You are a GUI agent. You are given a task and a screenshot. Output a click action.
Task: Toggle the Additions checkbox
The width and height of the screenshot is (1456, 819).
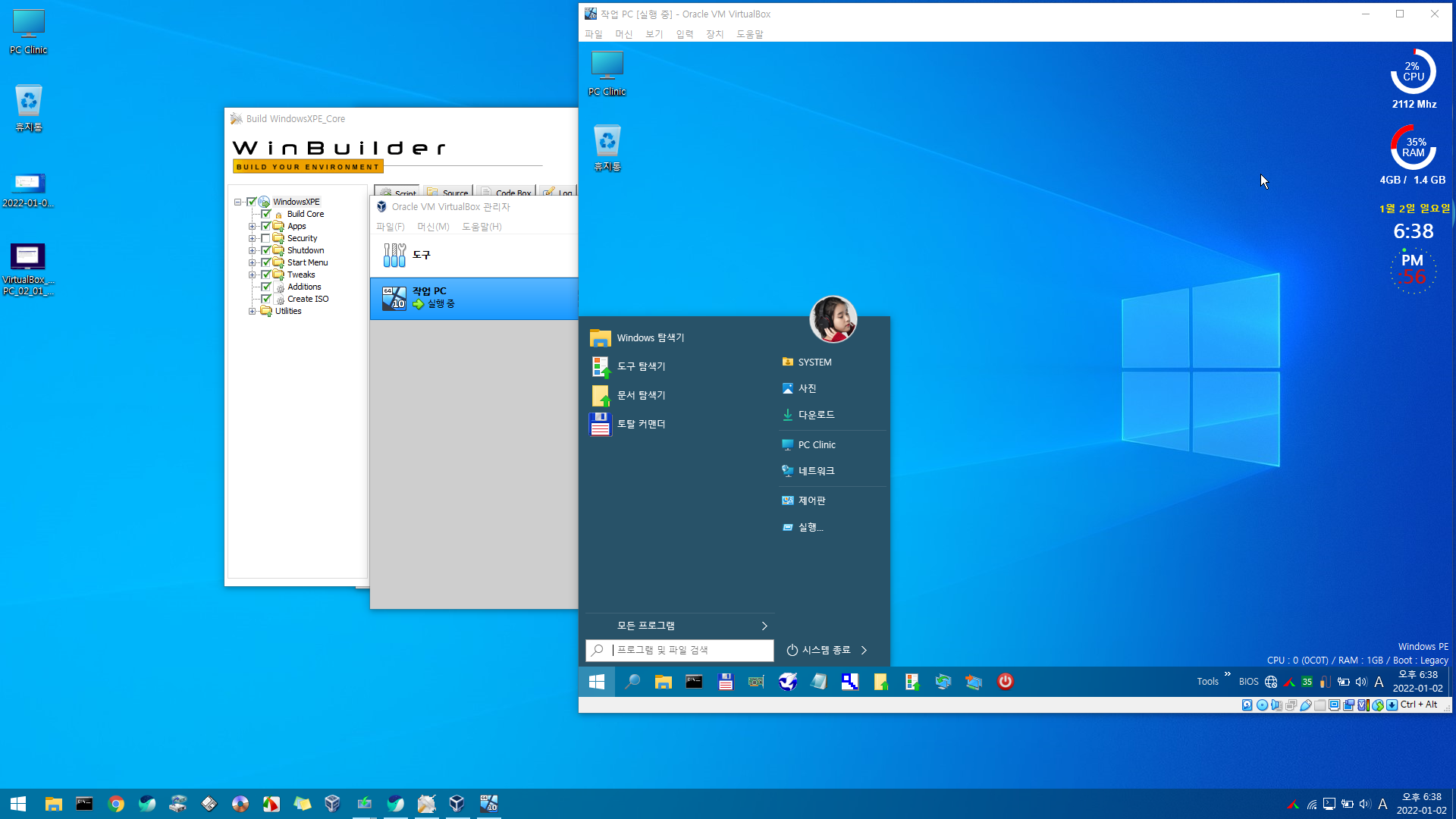[266, 287]
